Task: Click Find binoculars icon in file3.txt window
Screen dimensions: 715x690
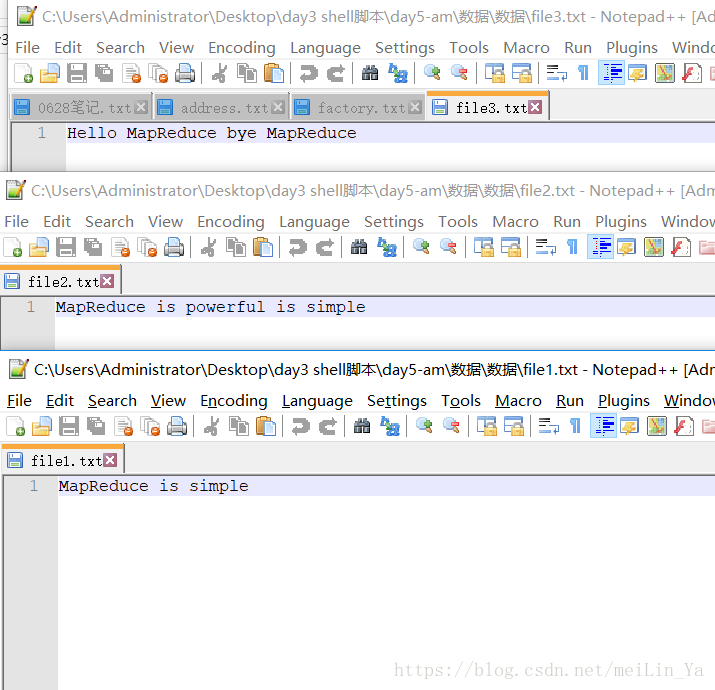Action: [370, 73]
